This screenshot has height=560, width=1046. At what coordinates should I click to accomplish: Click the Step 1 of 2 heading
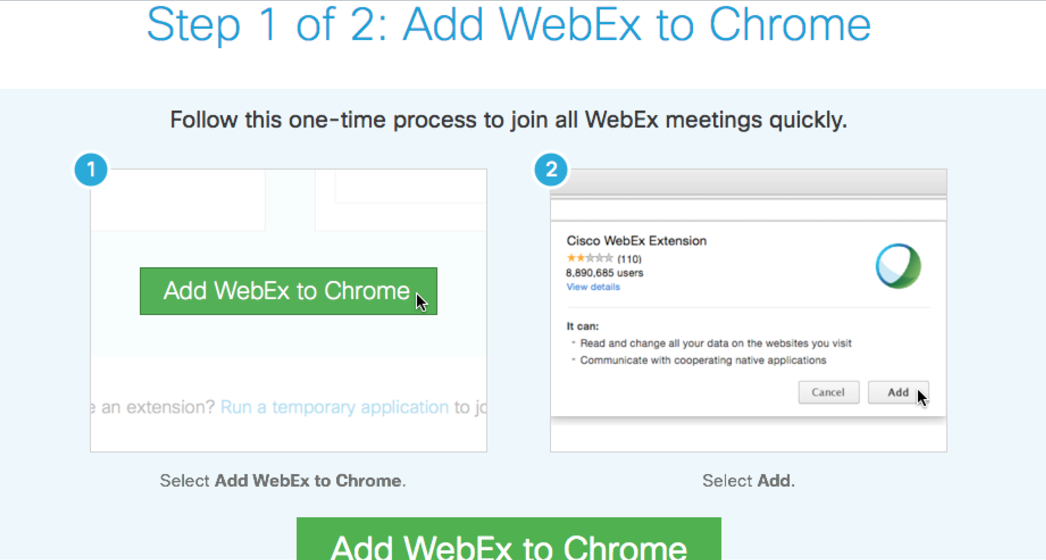(508, 24)
